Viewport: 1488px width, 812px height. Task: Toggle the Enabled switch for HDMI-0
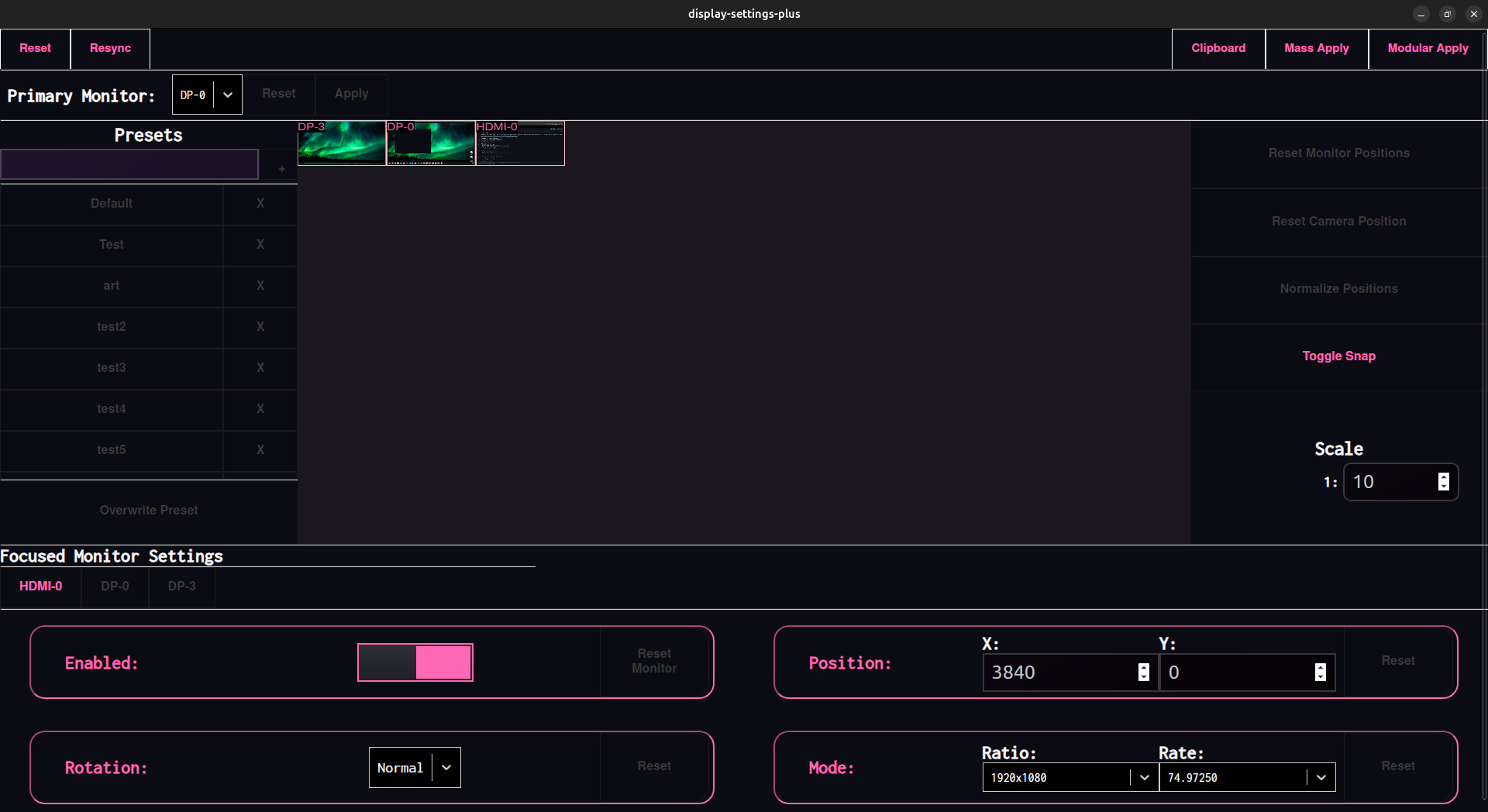tap(415, 662)
